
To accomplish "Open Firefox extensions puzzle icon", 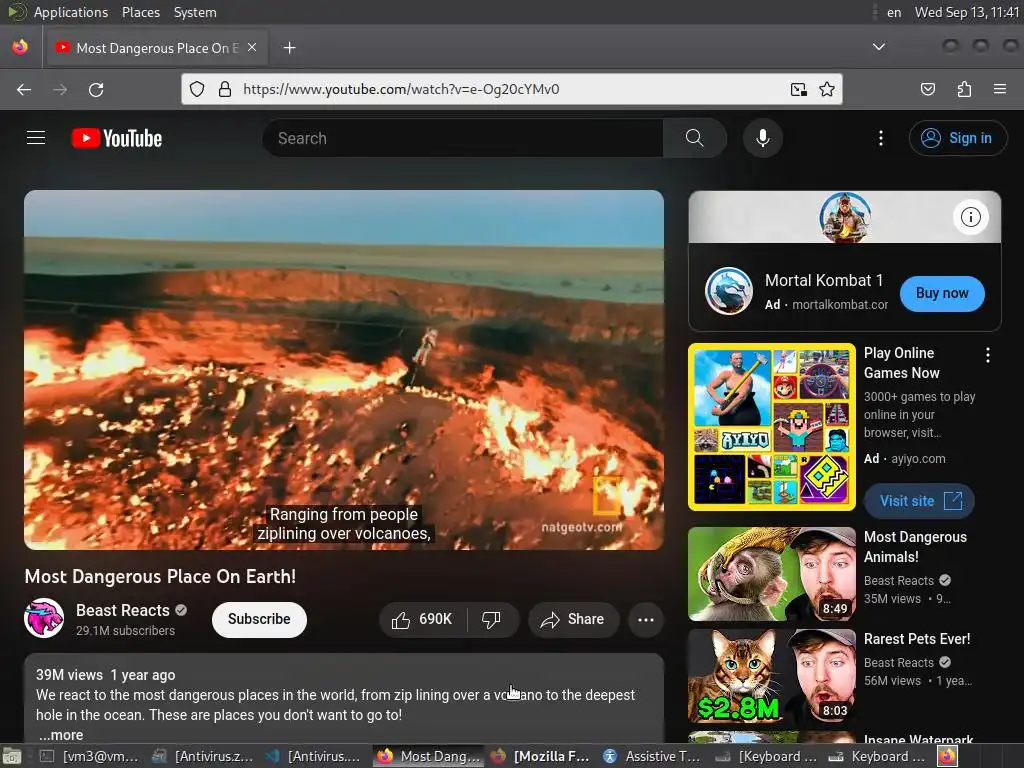I will (964, 89).
